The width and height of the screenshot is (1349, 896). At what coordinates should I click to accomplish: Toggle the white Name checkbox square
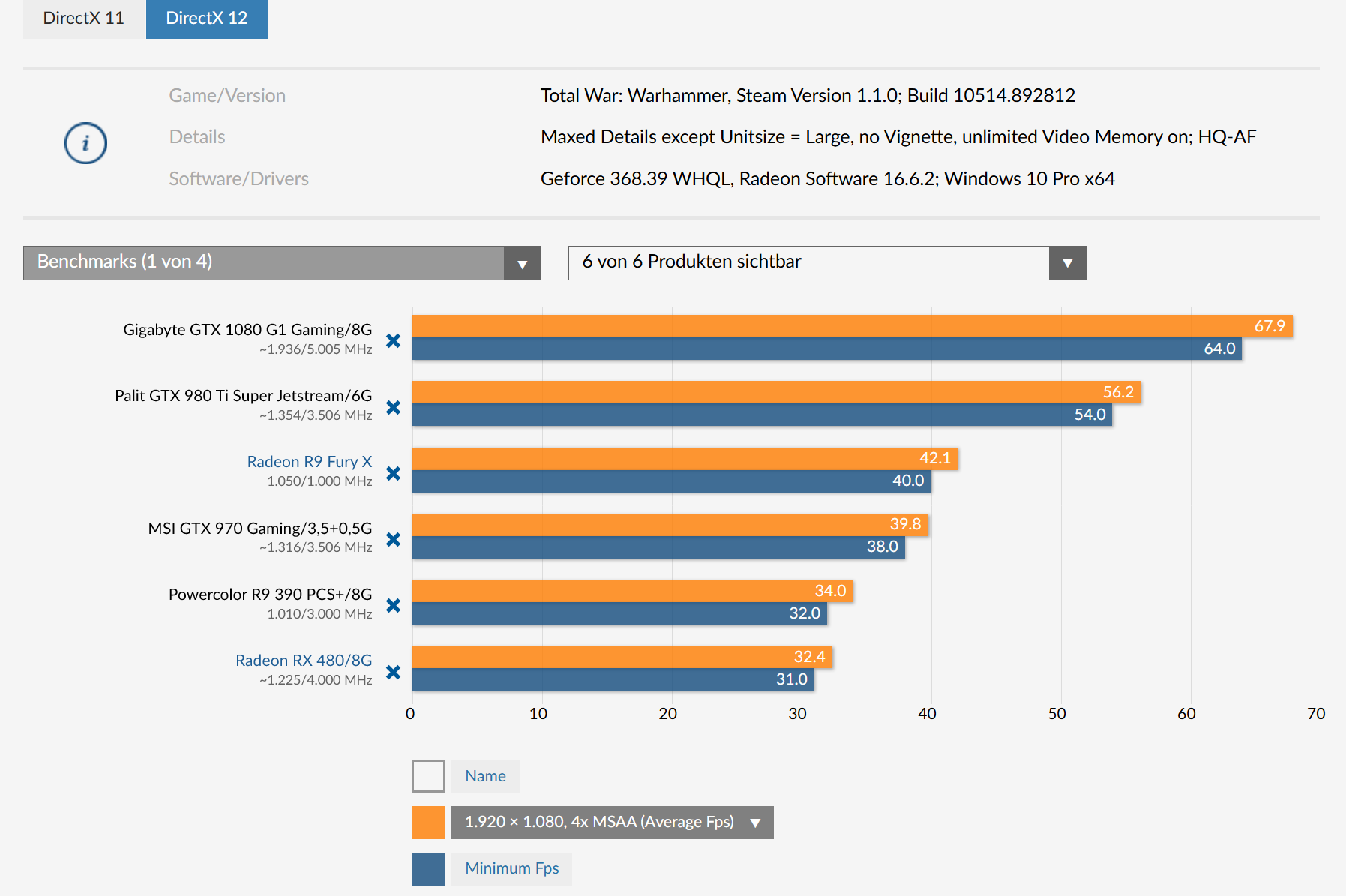428,776
